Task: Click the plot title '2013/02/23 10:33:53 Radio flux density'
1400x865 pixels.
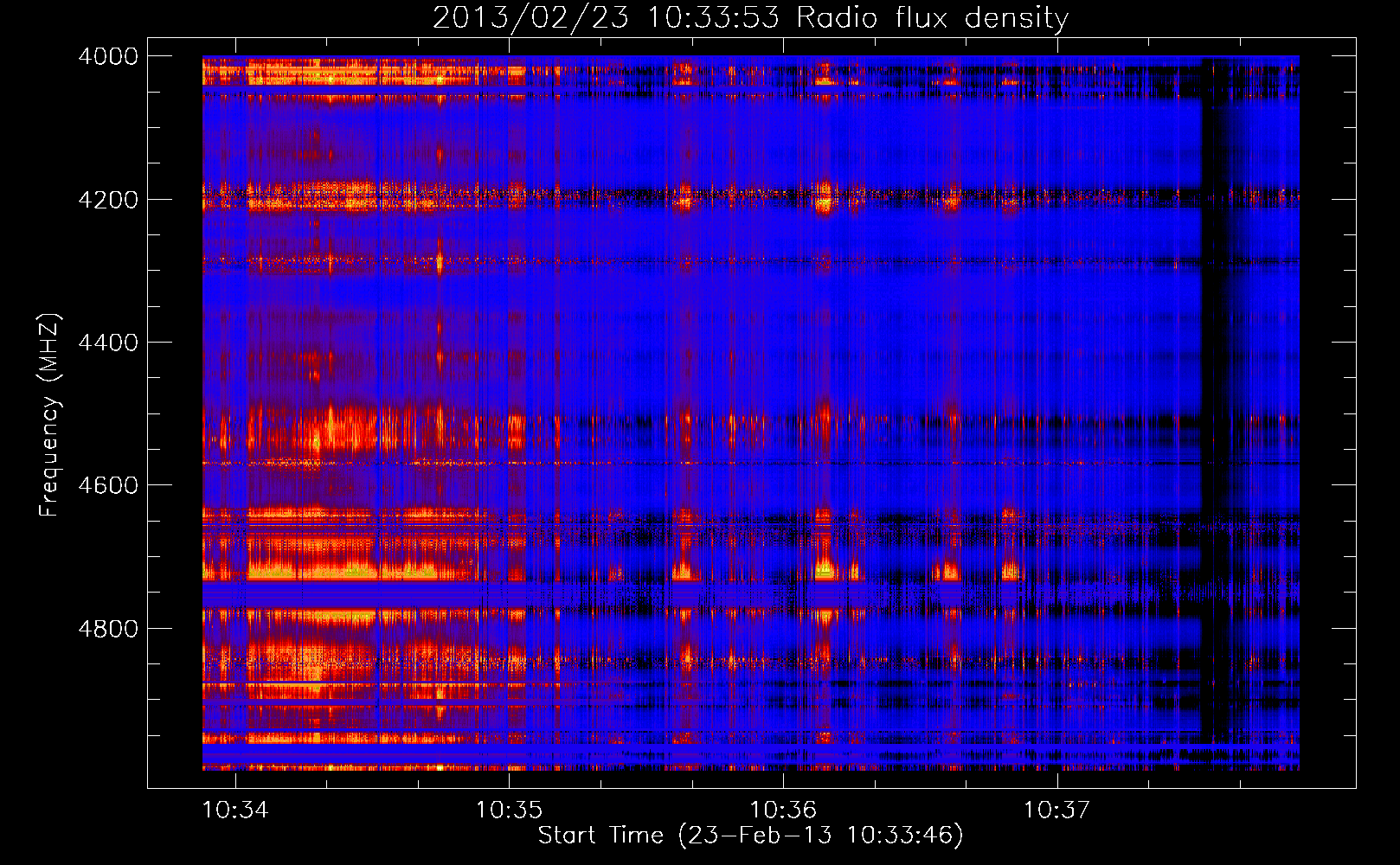Action: pyautogui.click(x=751, y=17)
